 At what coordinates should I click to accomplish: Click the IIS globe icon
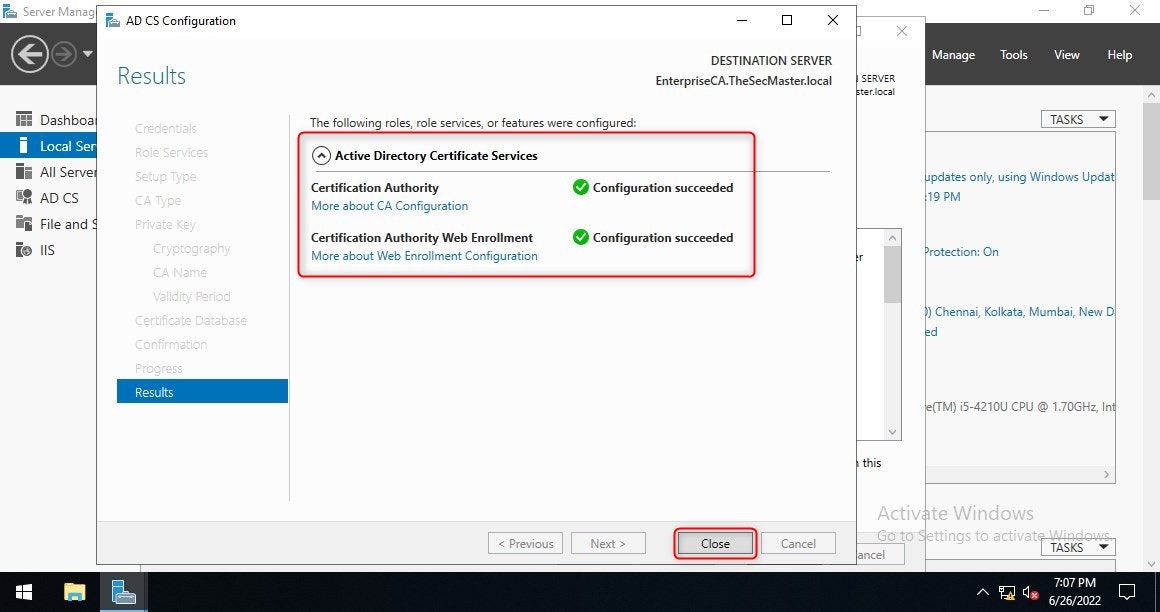point(24,250)
